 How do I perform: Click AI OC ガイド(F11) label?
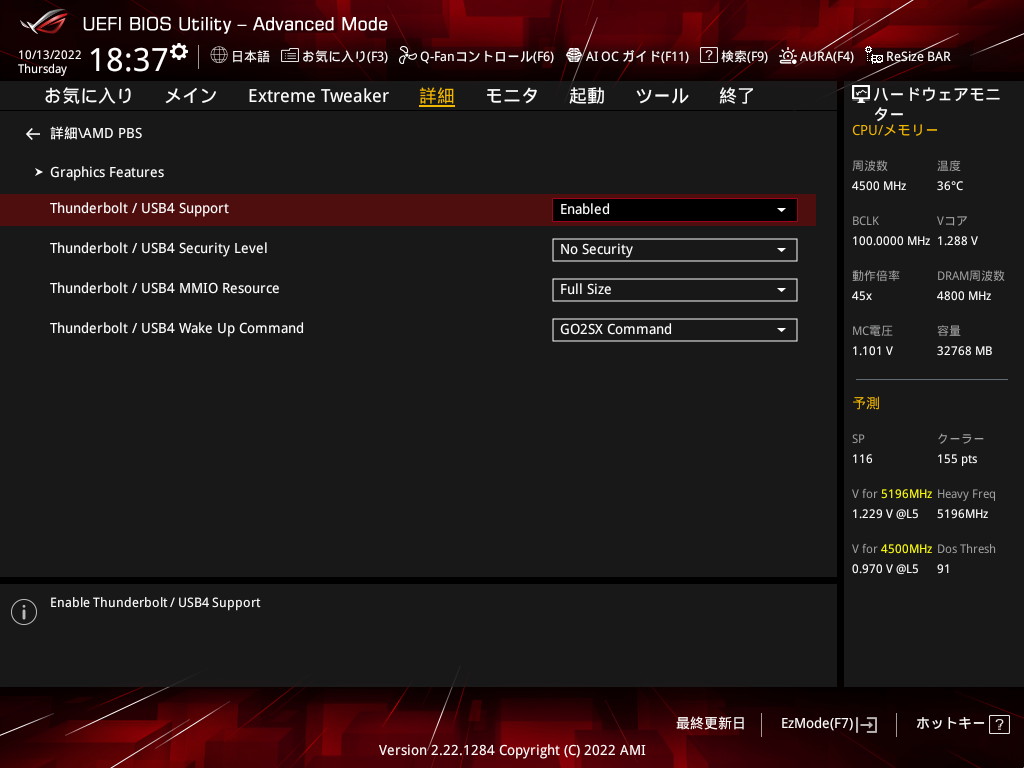point(637,56)
